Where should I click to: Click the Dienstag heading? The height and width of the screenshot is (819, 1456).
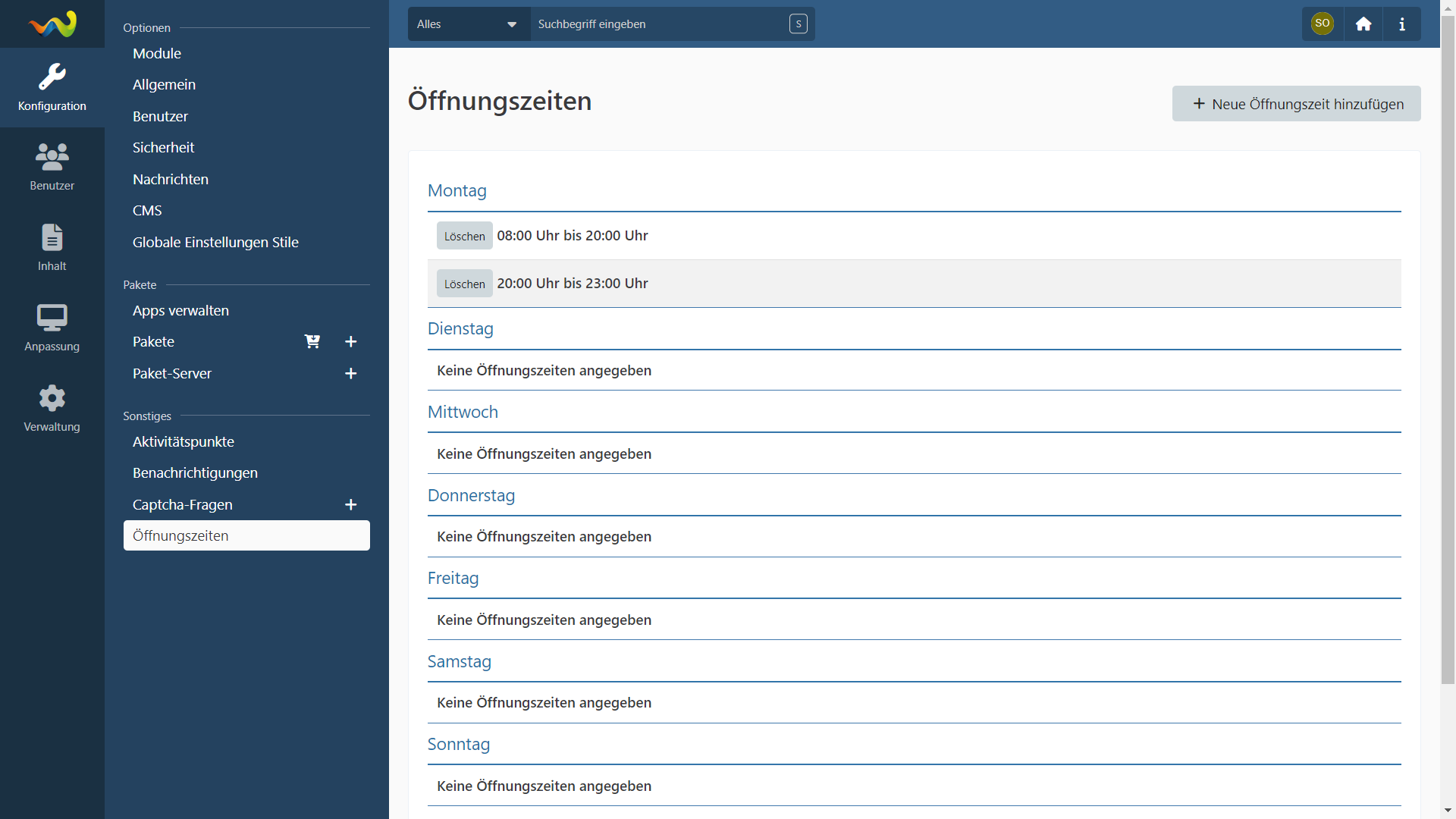(460, 329)
